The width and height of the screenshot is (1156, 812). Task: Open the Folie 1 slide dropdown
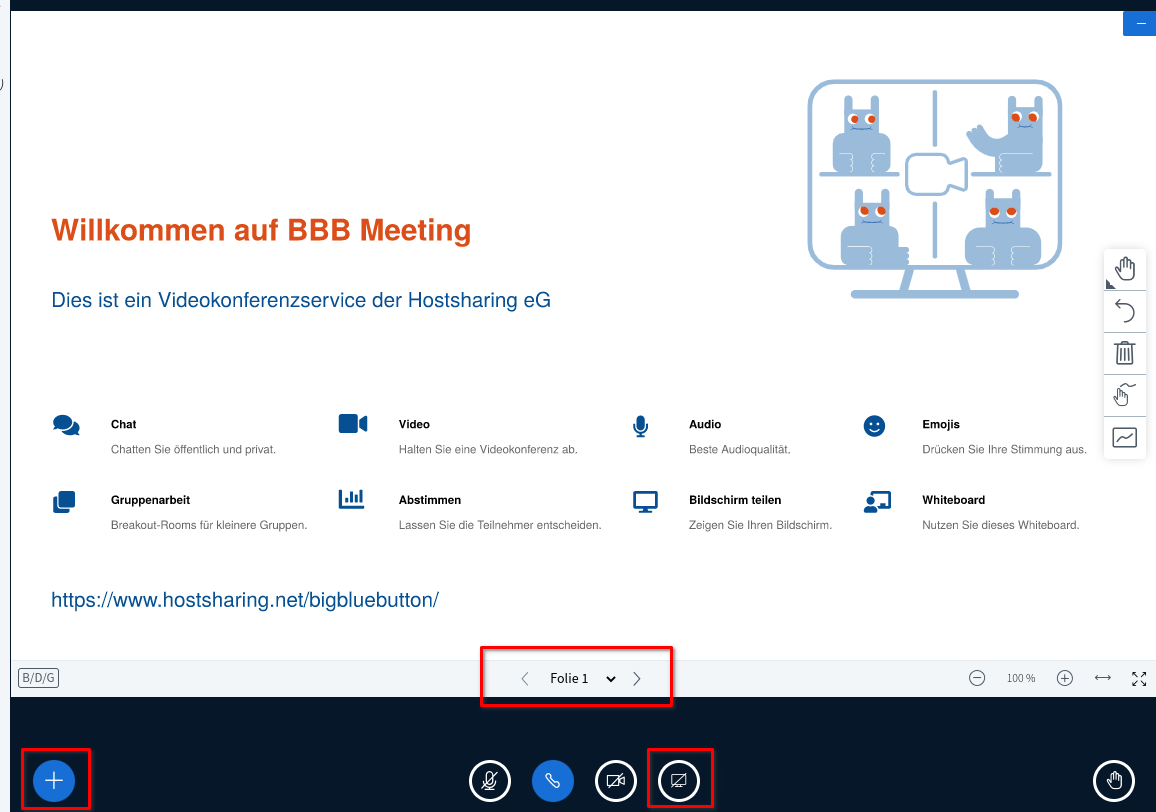(582, 679)
